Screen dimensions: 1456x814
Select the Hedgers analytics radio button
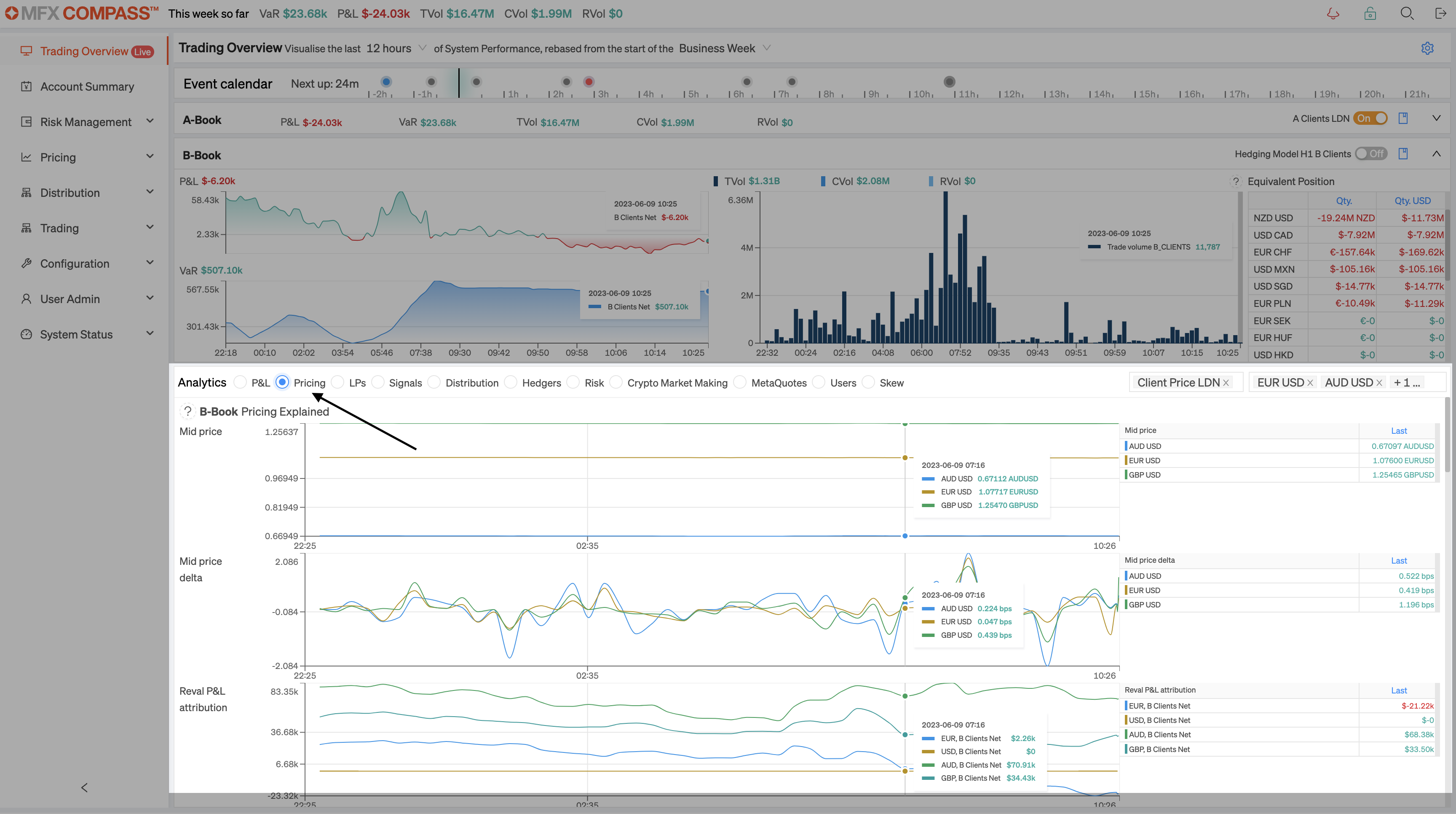(510, 382)
